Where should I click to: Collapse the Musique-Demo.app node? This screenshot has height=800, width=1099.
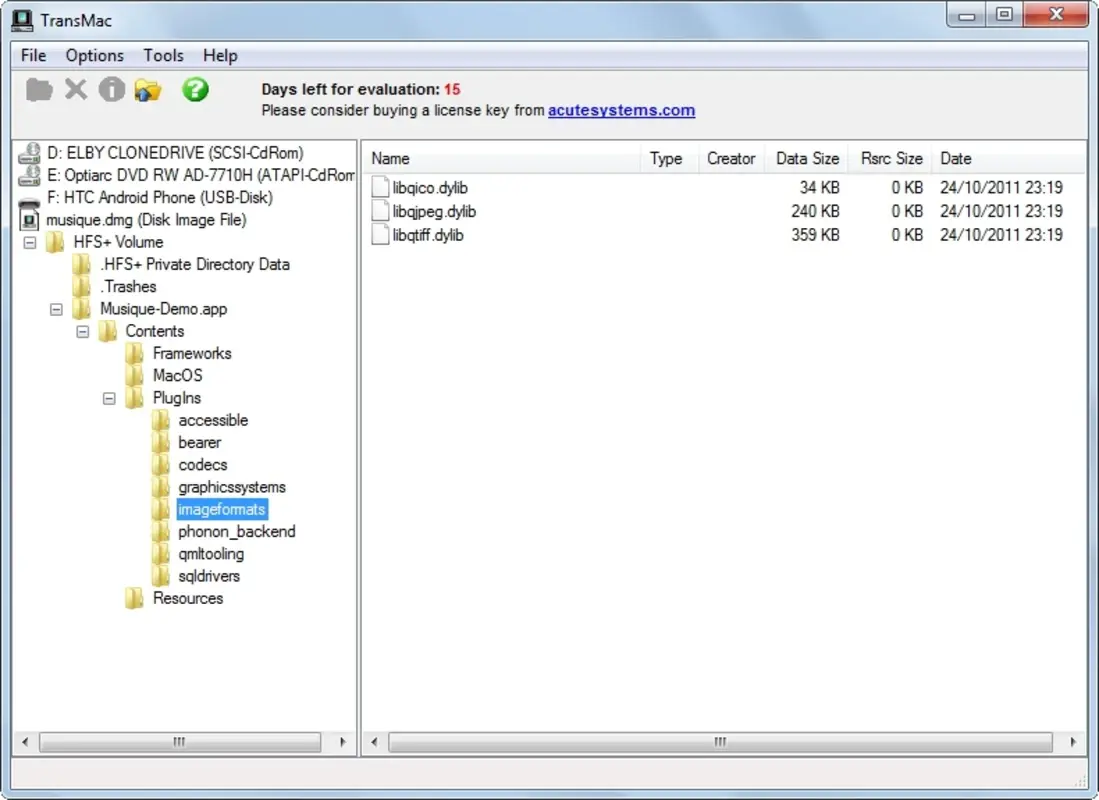[56, 308]
